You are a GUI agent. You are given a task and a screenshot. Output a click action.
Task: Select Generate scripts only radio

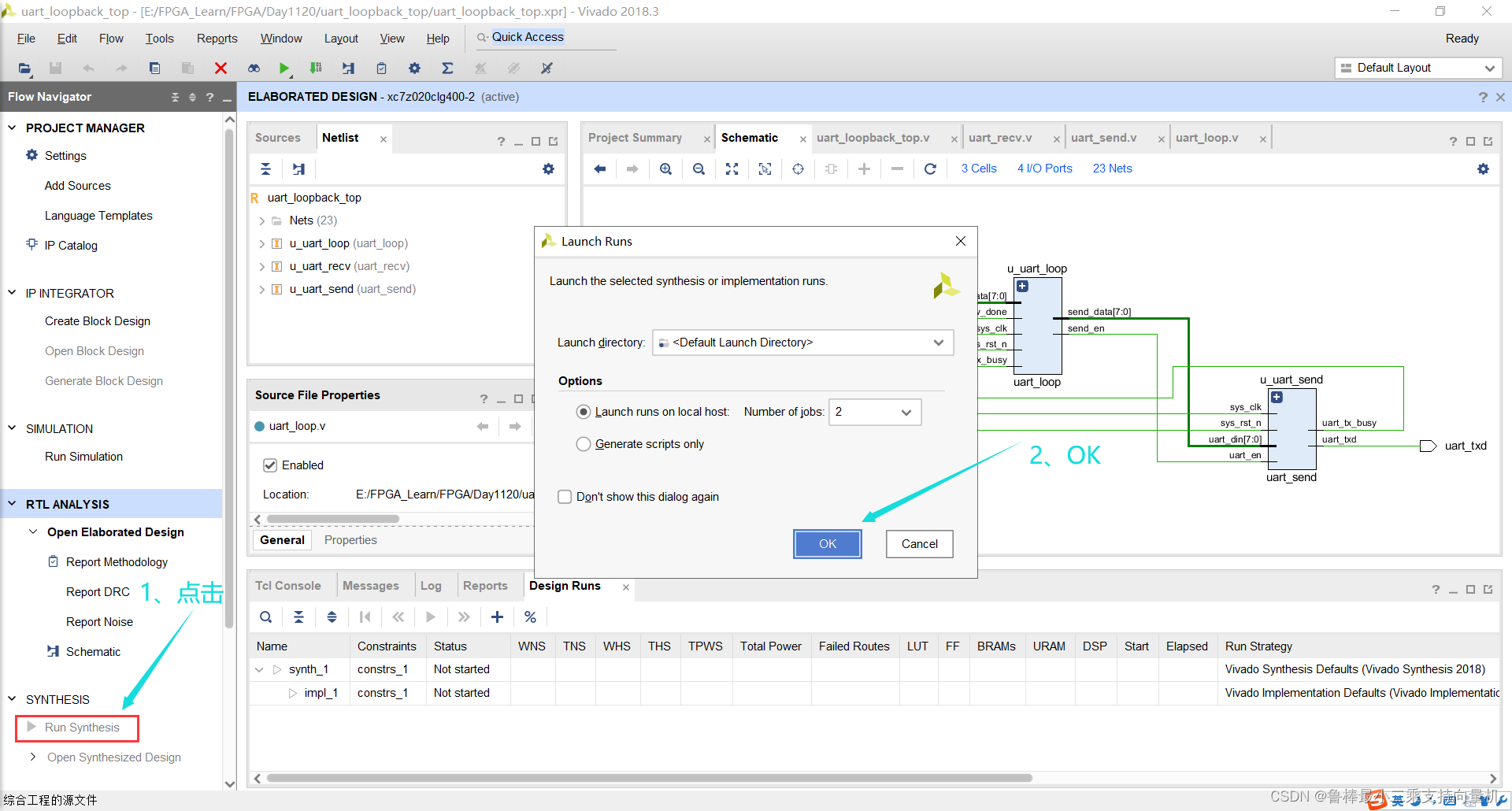point(584,444)
